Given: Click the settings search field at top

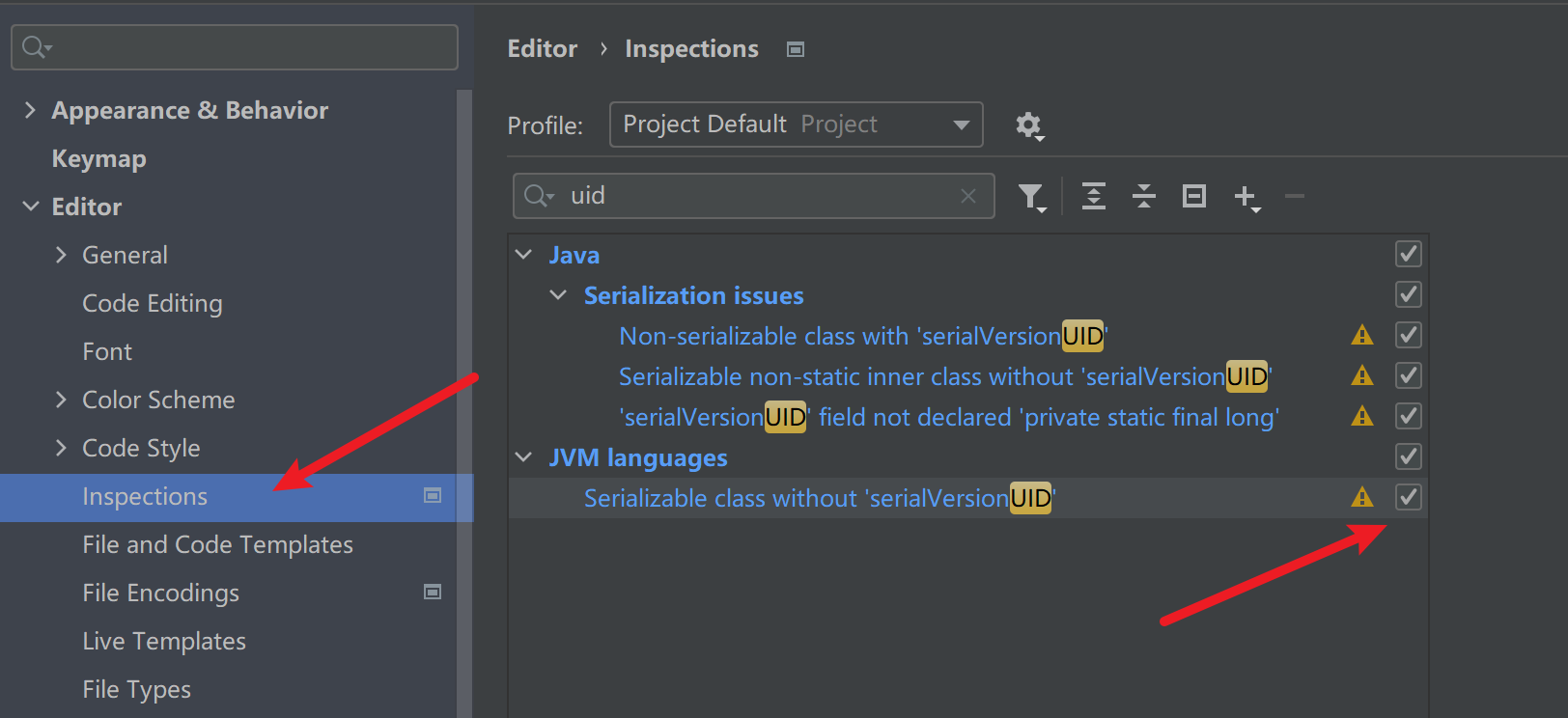Looking at the screenshot, I should click(x=235, y=46).
